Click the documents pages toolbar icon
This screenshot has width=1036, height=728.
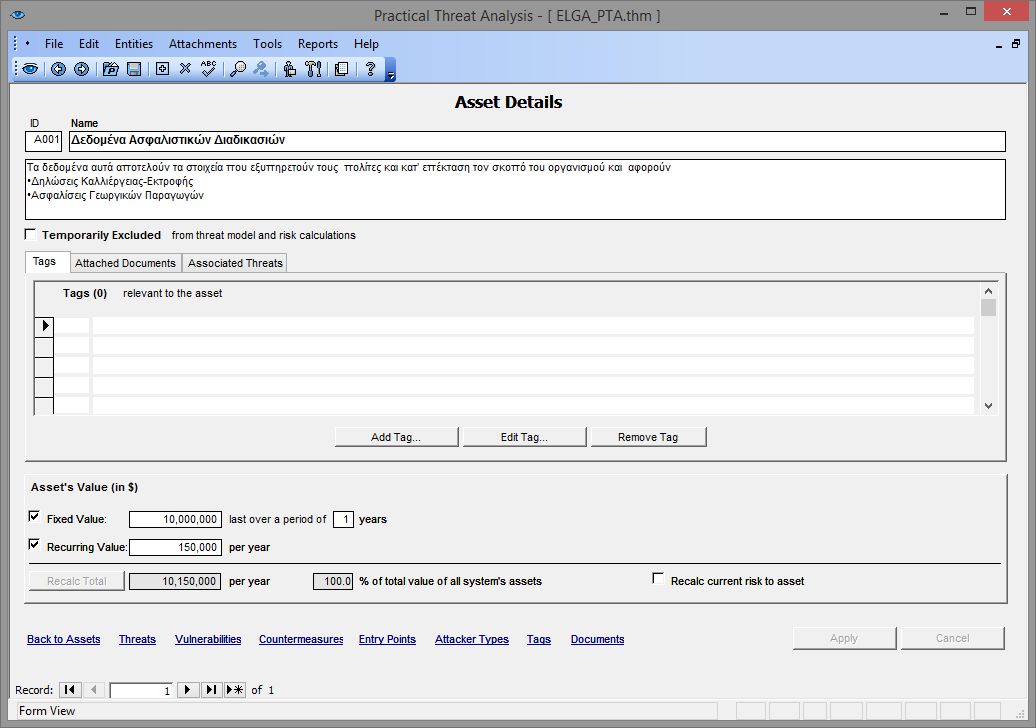click(342, 69)
